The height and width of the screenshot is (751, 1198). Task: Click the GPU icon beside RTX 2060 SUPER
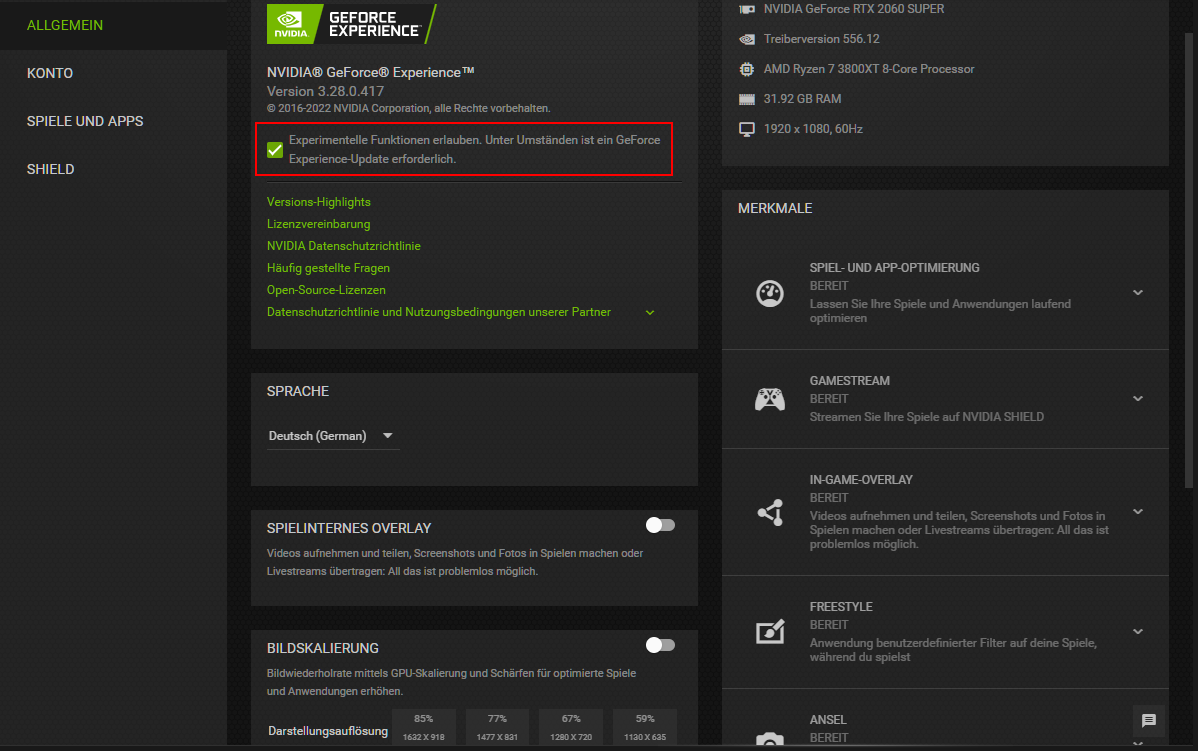746,9
